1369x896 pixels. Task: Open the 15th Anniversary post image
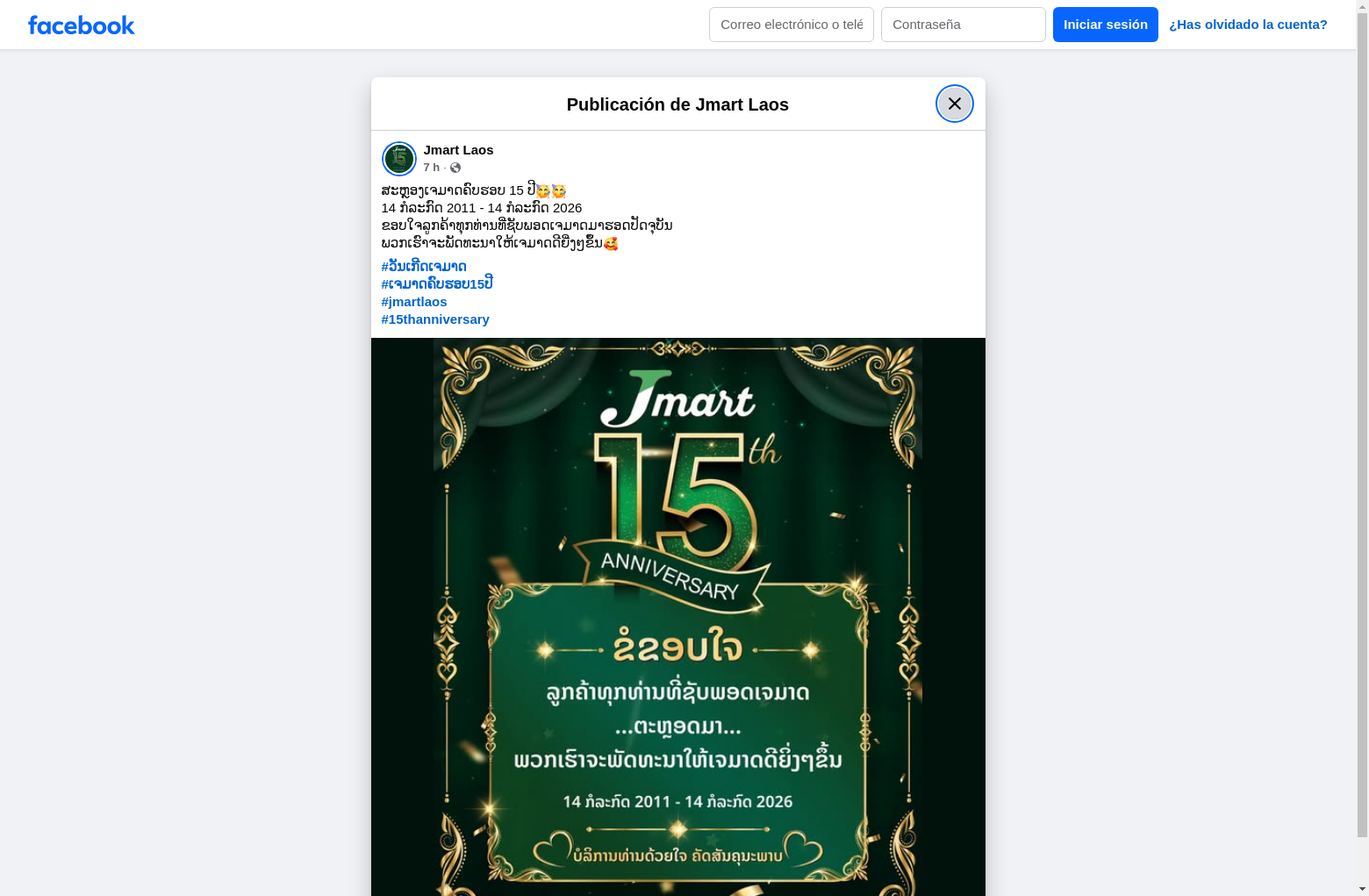677,617
